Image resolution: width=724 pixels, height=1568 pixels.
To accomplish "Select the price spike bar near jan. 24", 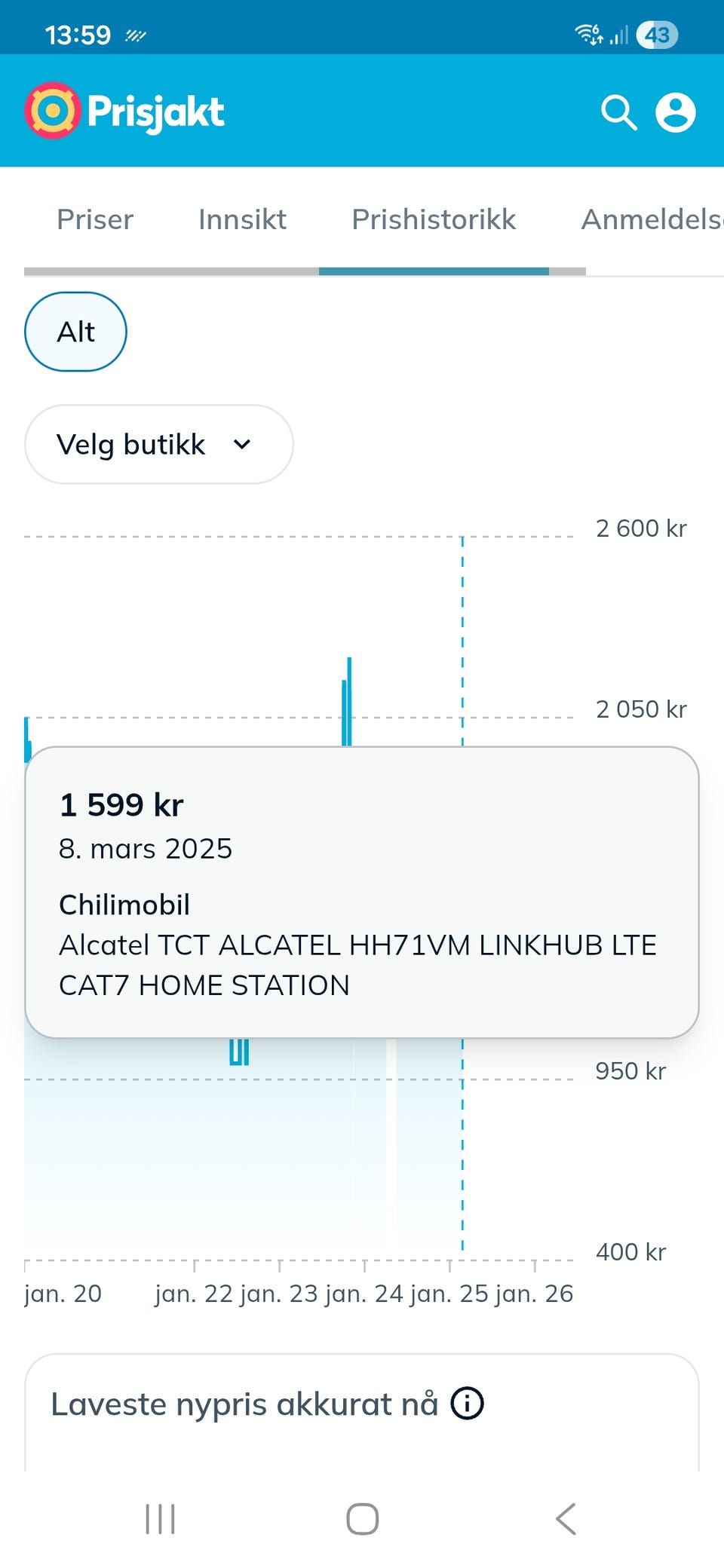I will click(x=347, y=701).
